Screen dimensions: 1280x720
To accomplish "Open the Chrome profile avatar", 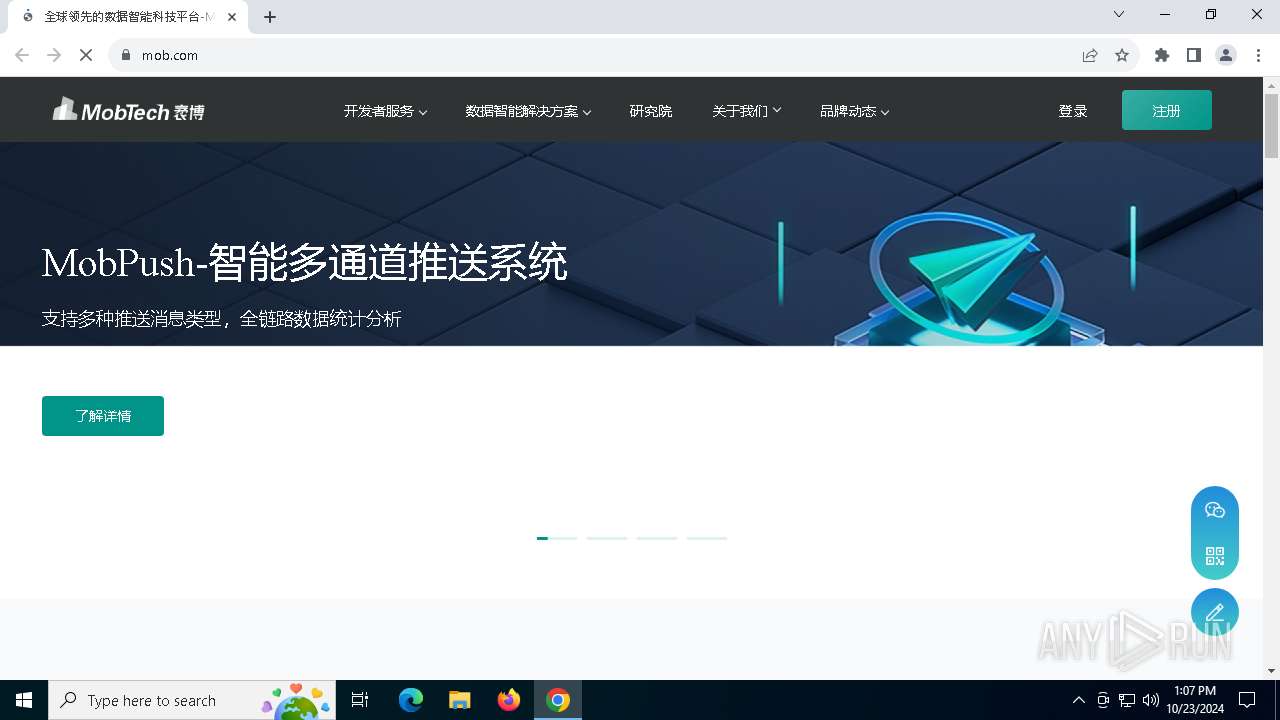I will (1226, 55).
